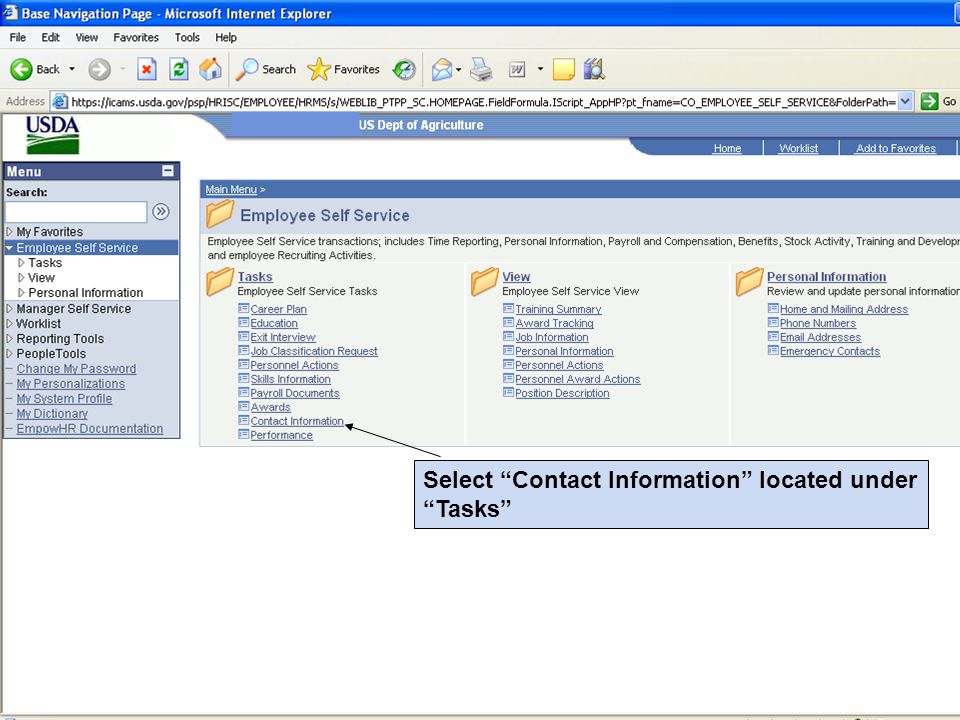Click the Stop loading icon

146,69
